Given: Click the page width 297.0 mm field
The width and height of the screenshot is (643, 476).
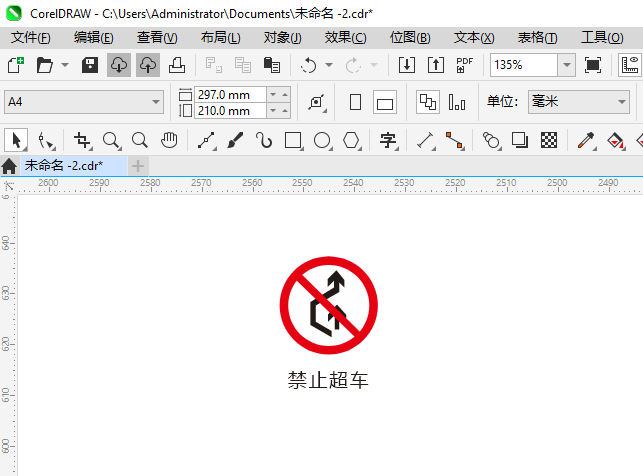Looking at the screenshot, I should [x=230, y=95].
